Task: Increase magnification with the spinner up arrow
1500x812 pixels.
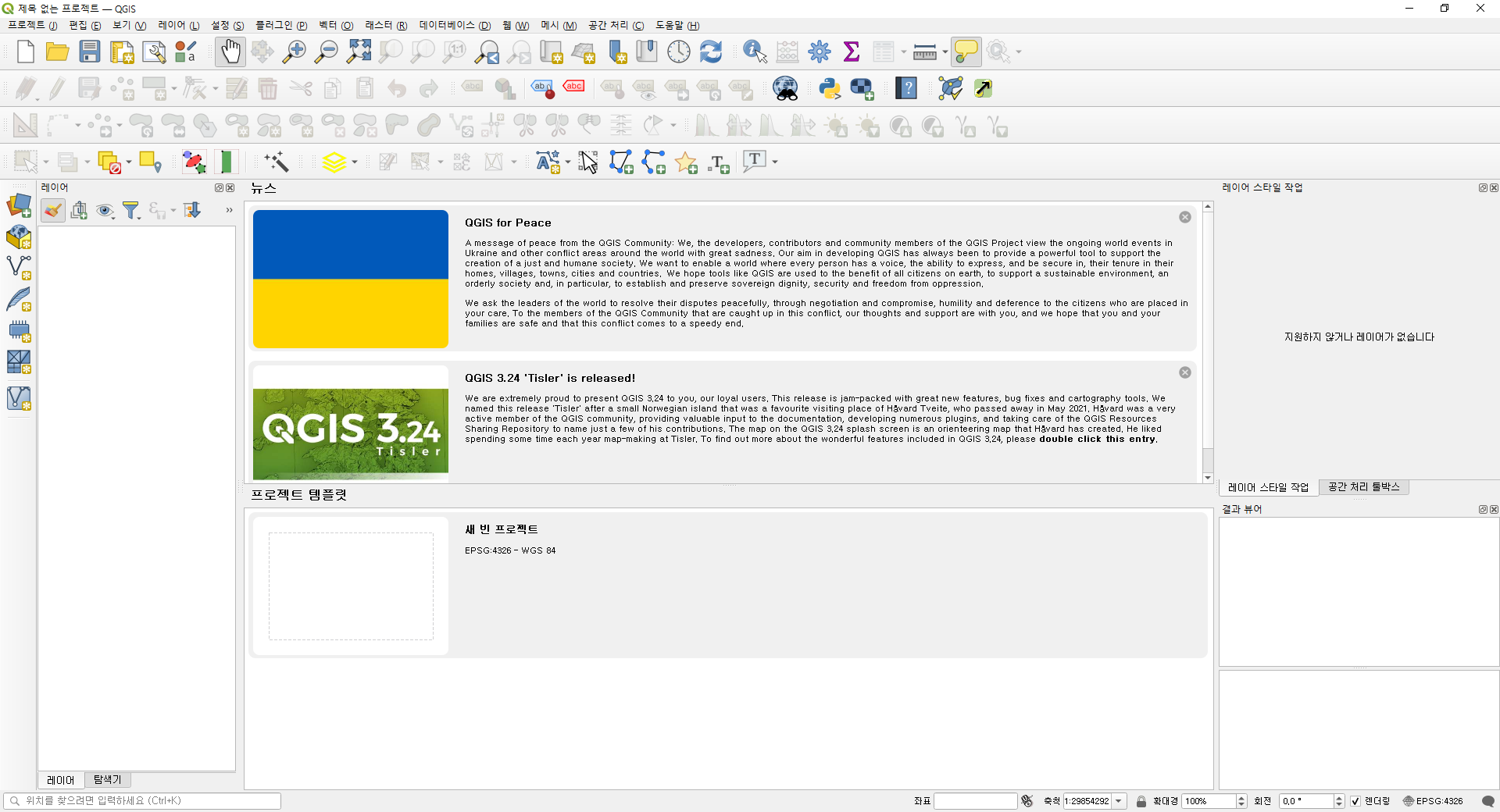Action: 1241,798
